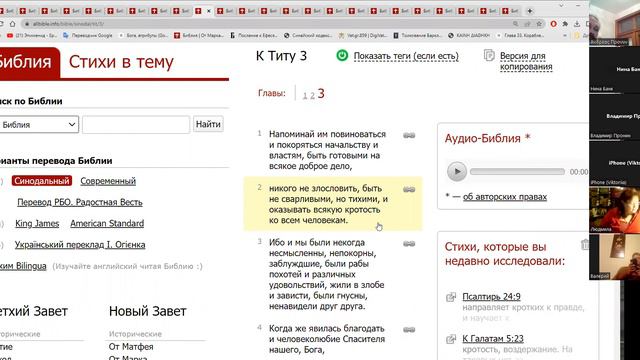Screen dimensions: 640x360
Task: Open Версия для копирования
Action: (x=526, y=61)
